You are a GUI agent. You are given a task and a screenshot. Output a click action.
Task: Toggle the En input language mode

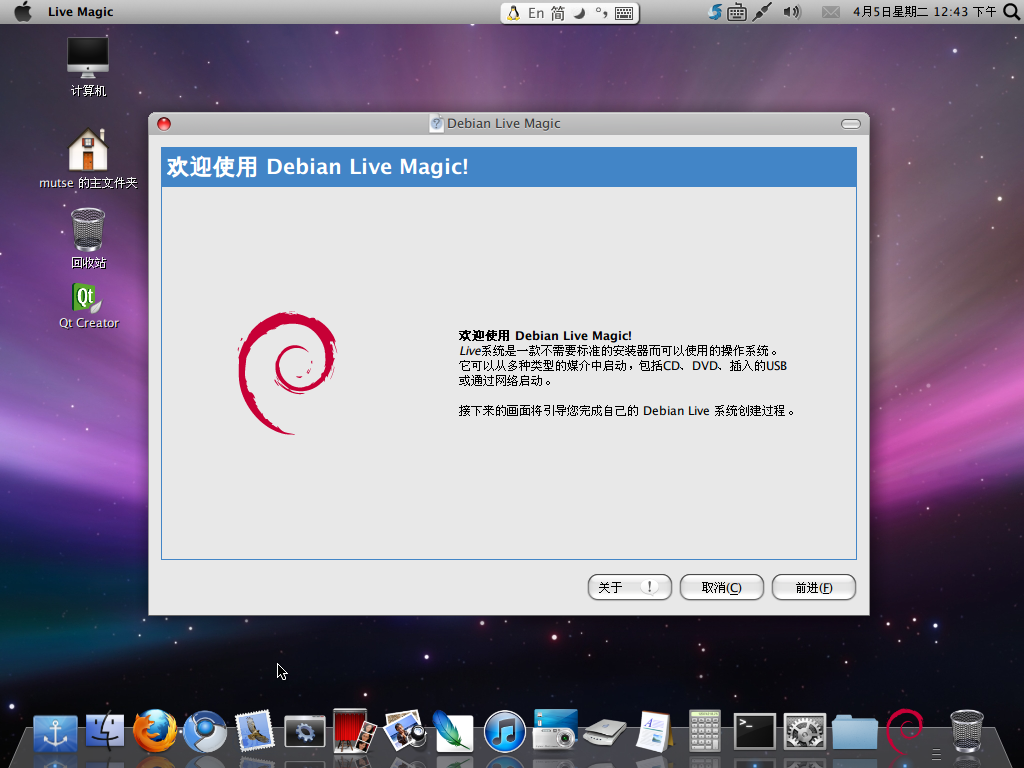click(536, 13)
